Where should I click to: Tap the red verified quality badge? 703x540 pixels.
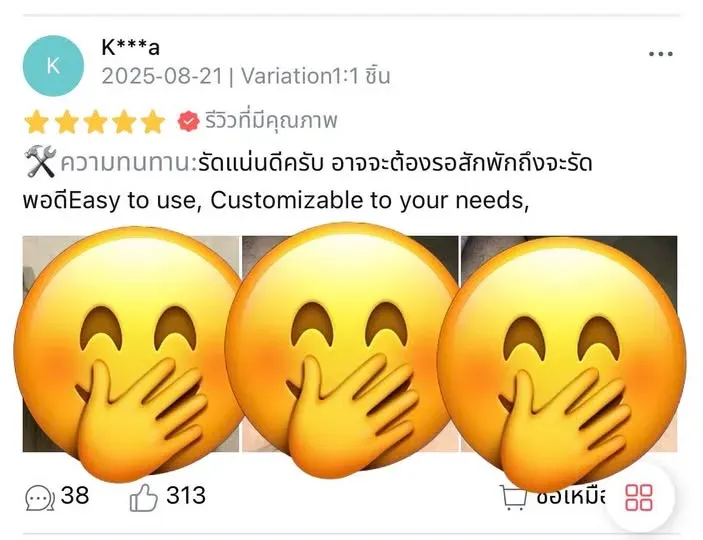[x=188, y=121]
